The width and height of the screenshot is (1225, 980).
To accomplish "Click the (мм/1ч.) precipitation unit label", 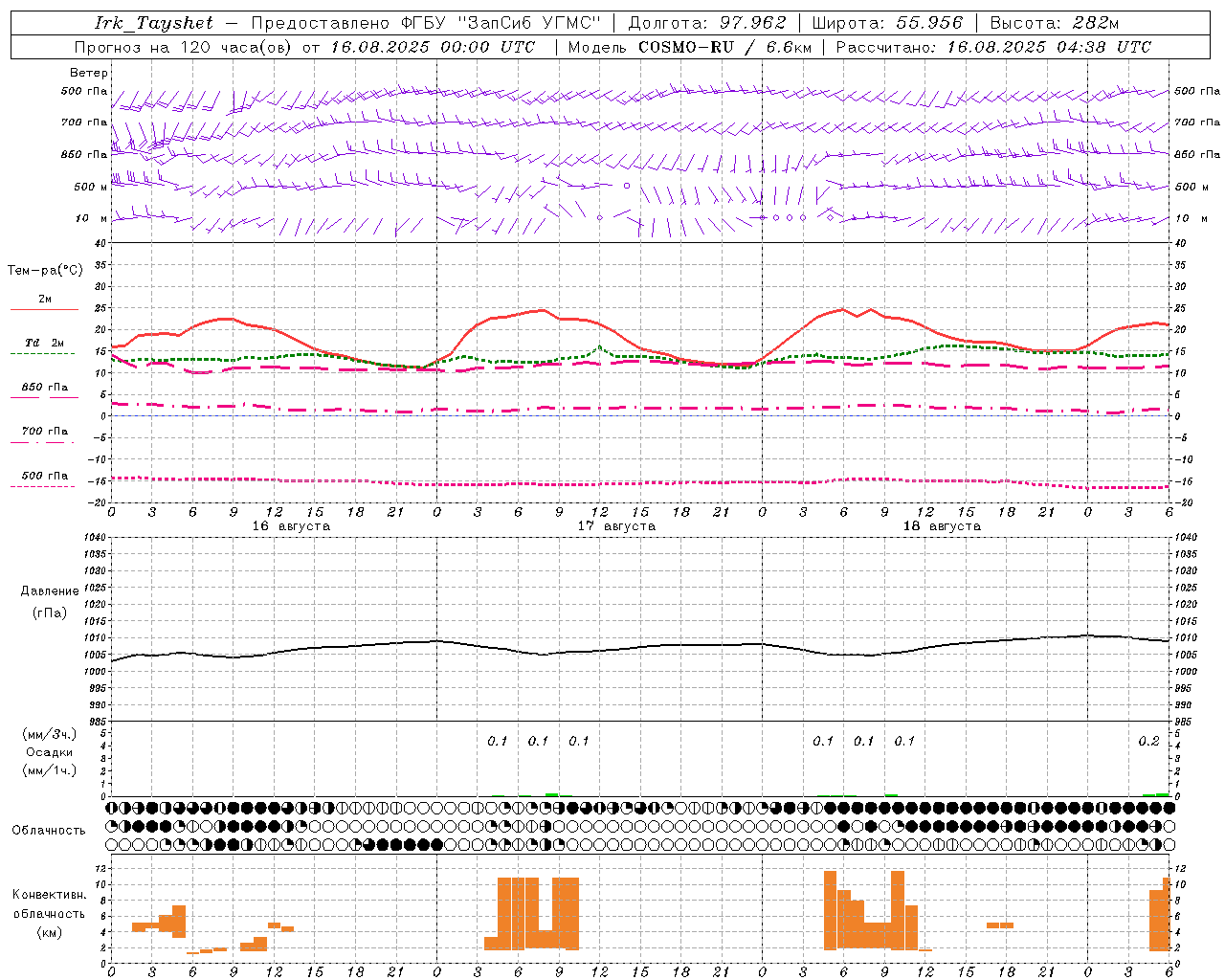I will (x=50, y=770).
